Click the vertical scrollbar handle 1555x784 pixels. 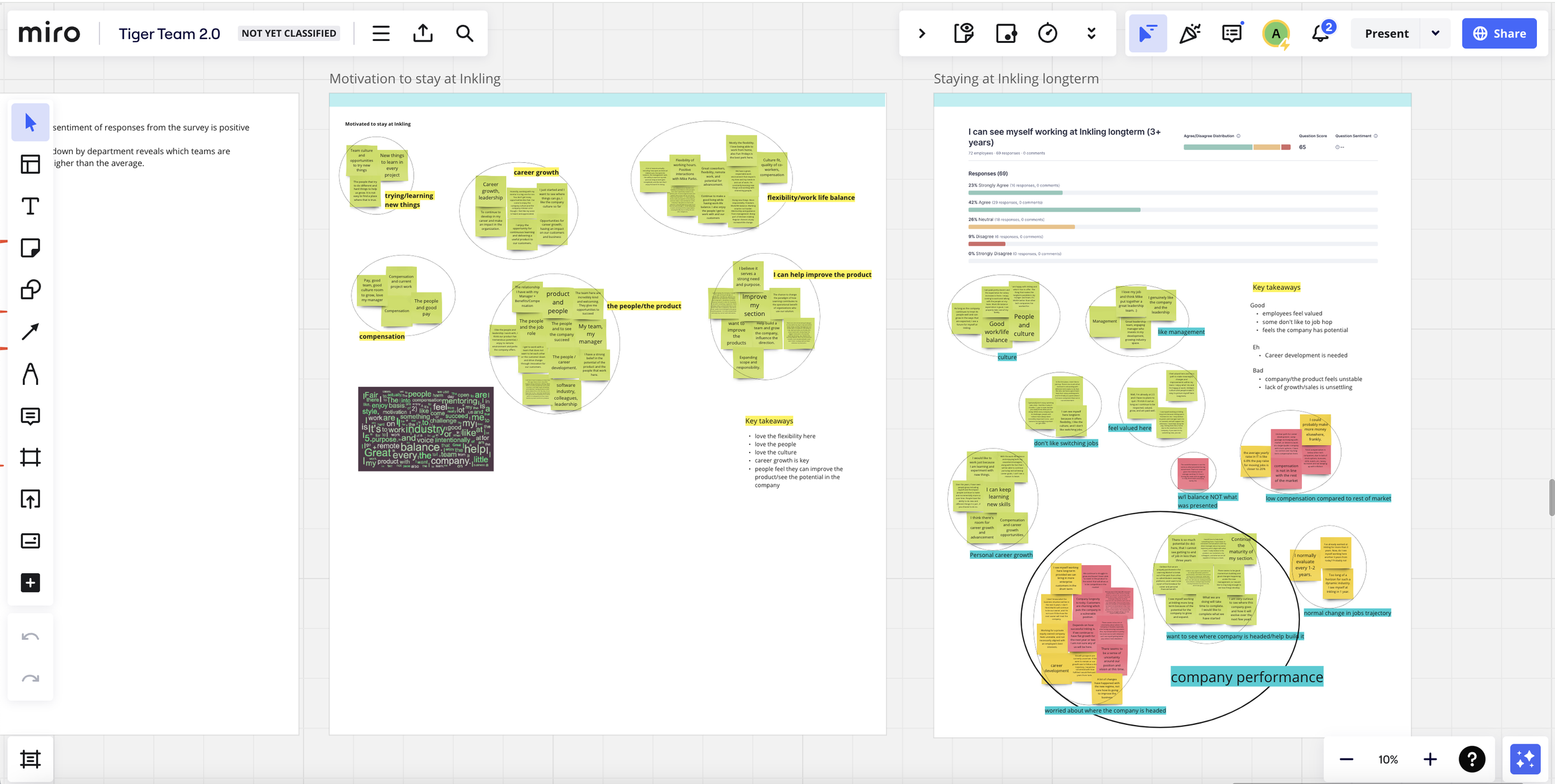pyautogui.click(x=1551, y=497)
